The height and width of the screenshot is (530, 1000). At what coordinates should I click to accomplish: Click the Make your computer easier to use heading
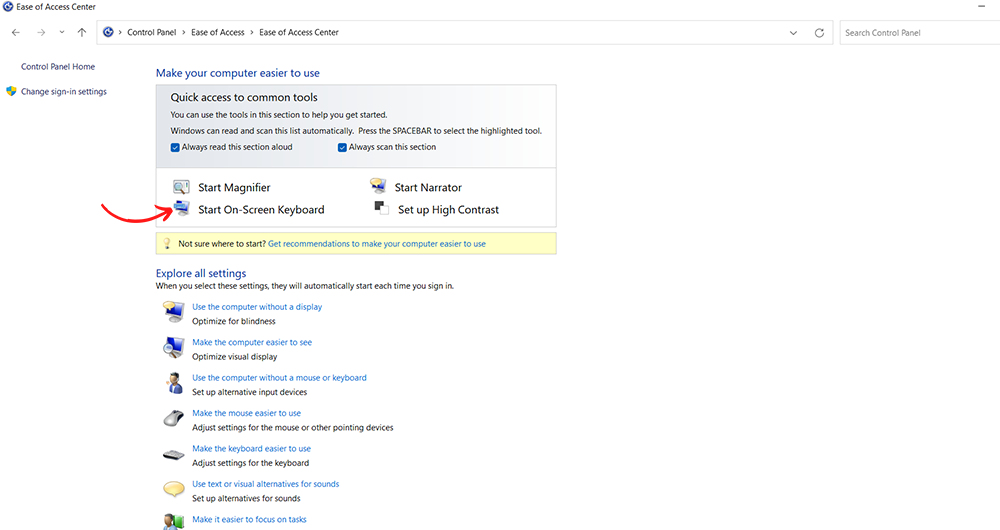[238, 73]
